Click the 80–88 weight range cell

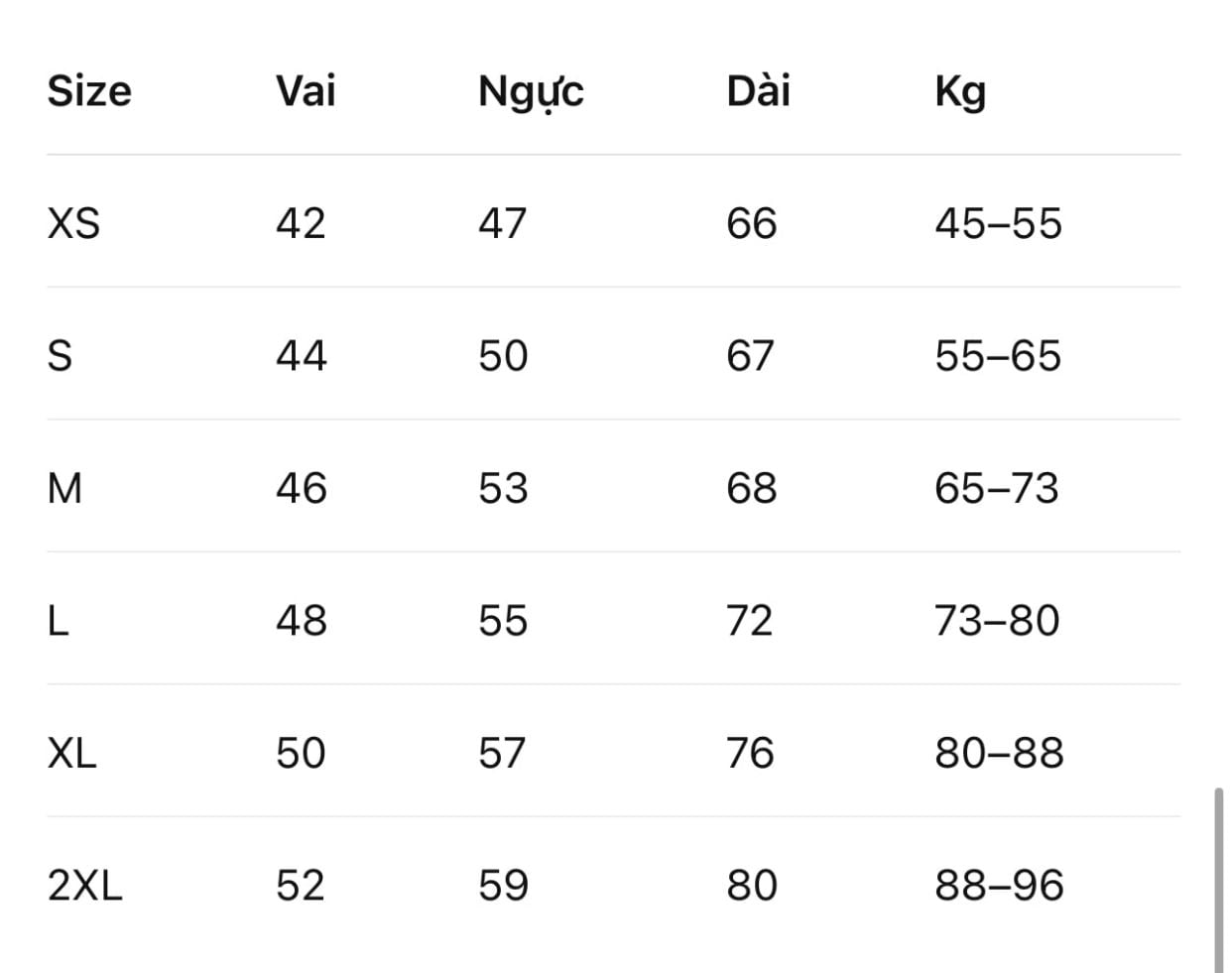click(999, 753)
